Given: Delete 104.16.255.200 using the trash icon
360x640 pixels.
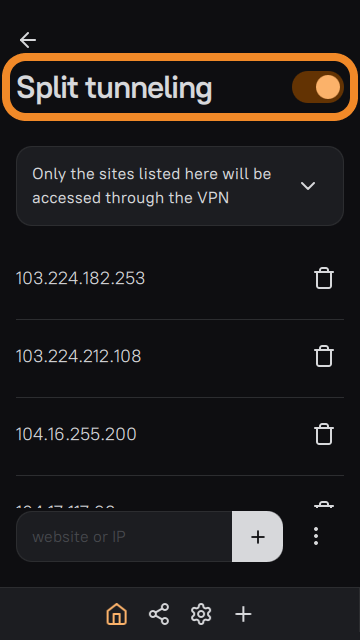Looking at the screenshot, I should 324,434.
